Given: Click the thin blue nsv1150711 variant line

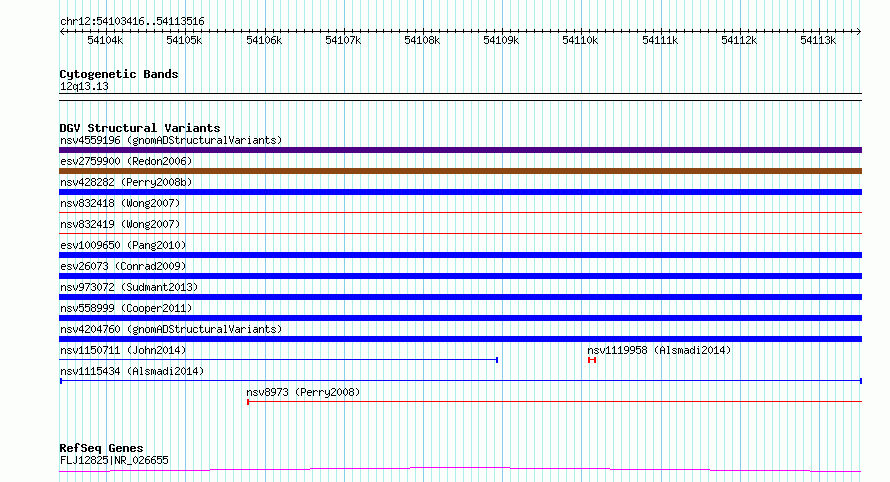Looking at the screenshot, I should (x=279, y=360).
